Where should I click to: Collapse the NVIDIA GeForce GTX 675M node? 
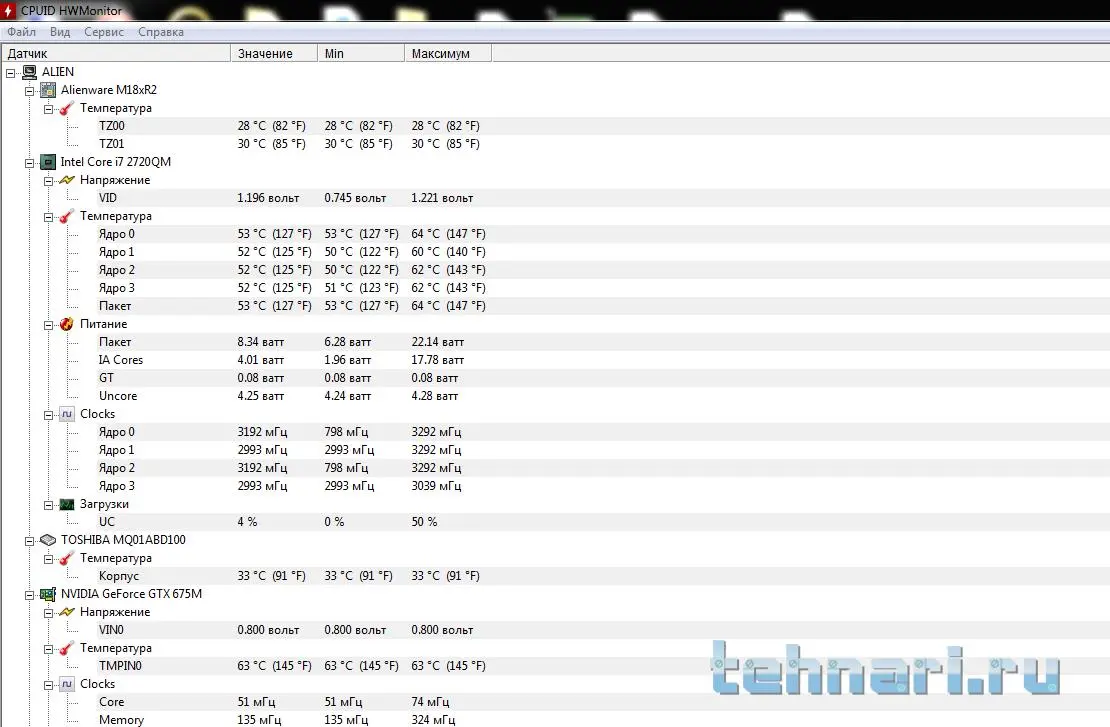[x=30, y=595]
